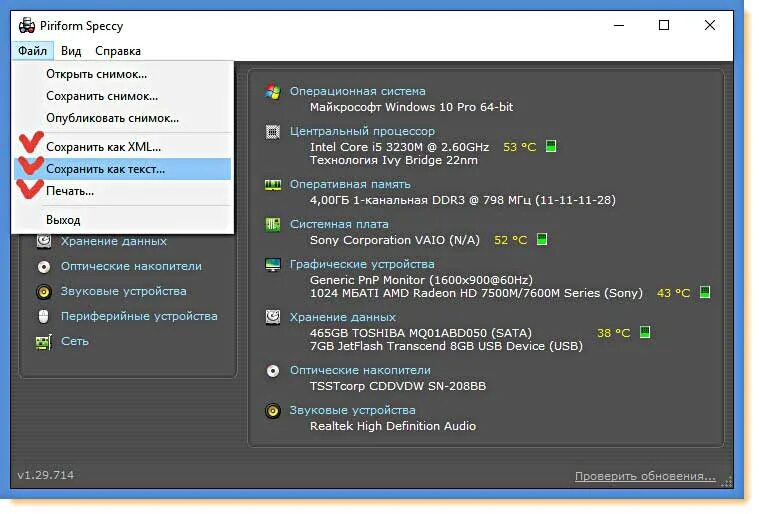Open Центральный процессор summary heading

click(362, 131)
